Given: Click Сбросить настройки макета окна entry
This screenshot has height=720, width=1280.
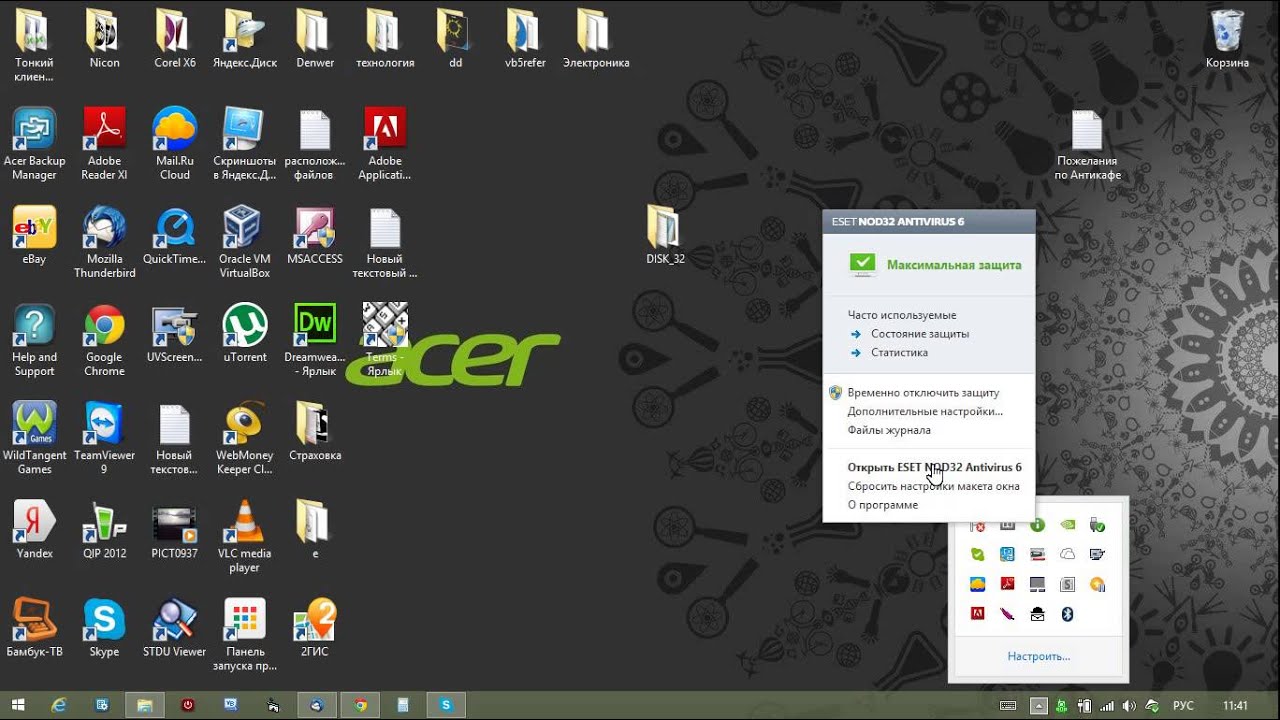Looking at the screenshot, I should tap(933, 486).
